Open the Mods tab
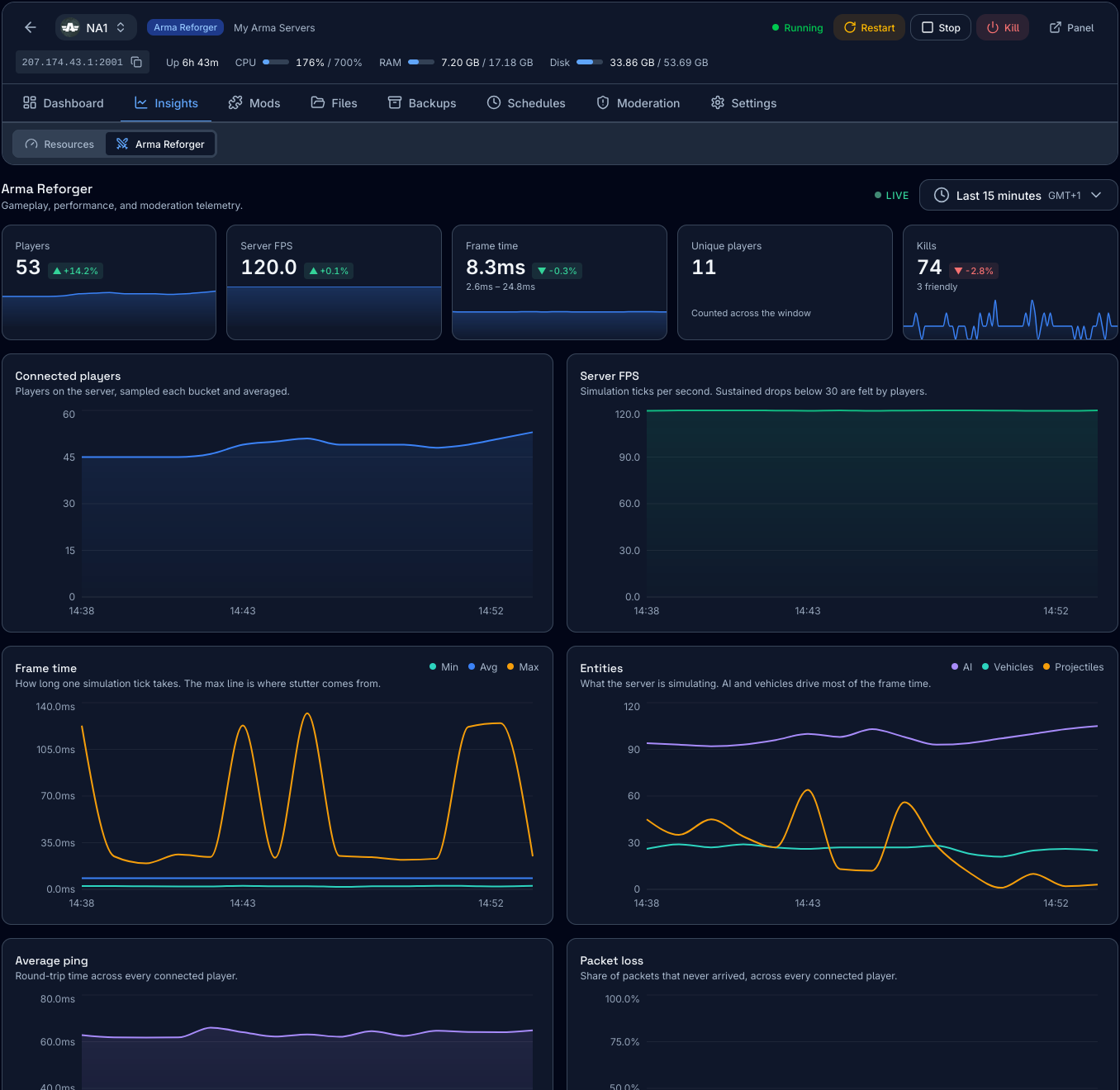 [254, 103]
